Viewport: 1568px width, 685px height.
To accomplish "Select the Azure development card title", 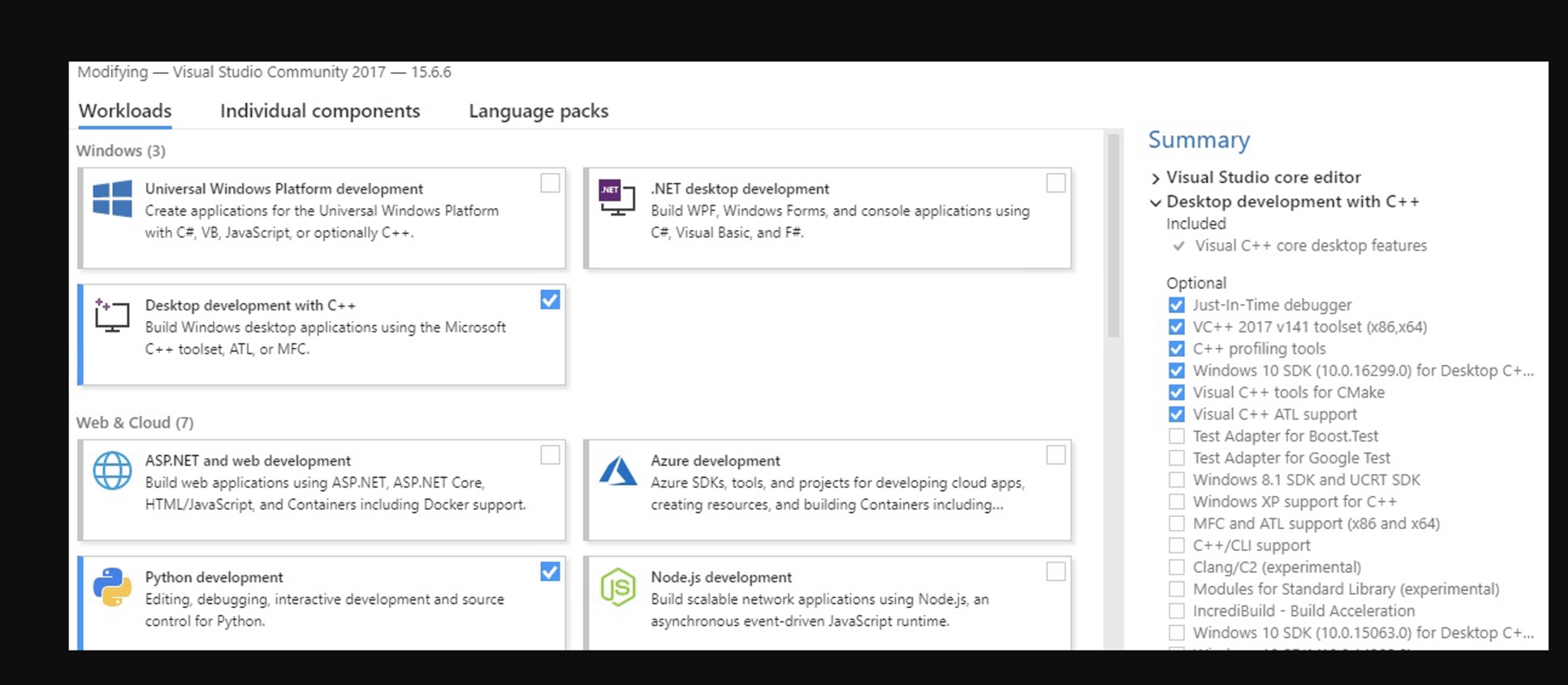I will pos(716,460).
